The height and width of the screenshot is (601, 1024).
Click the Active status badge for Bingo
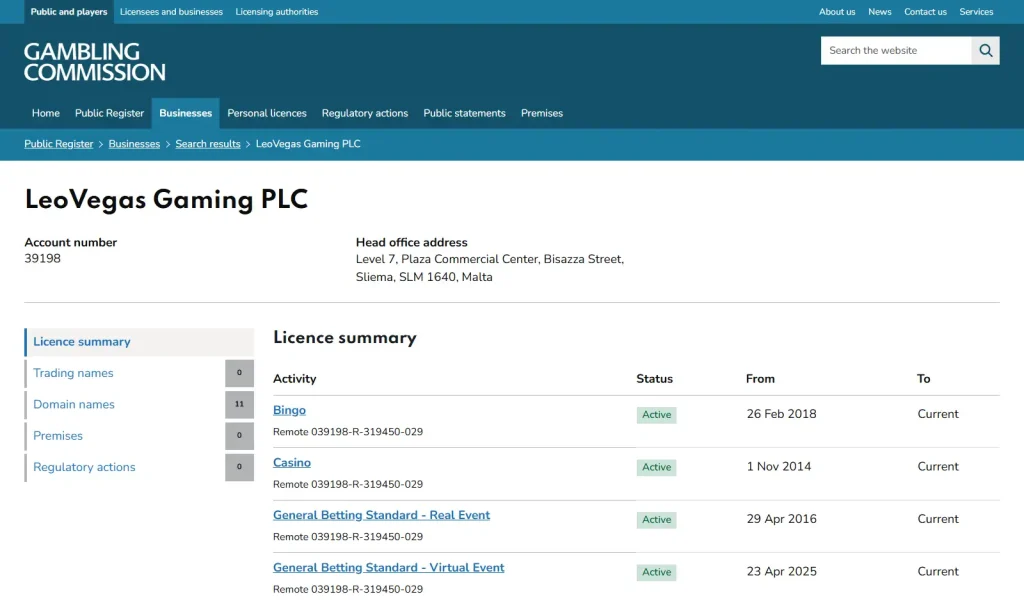click(x=656, y=415)
